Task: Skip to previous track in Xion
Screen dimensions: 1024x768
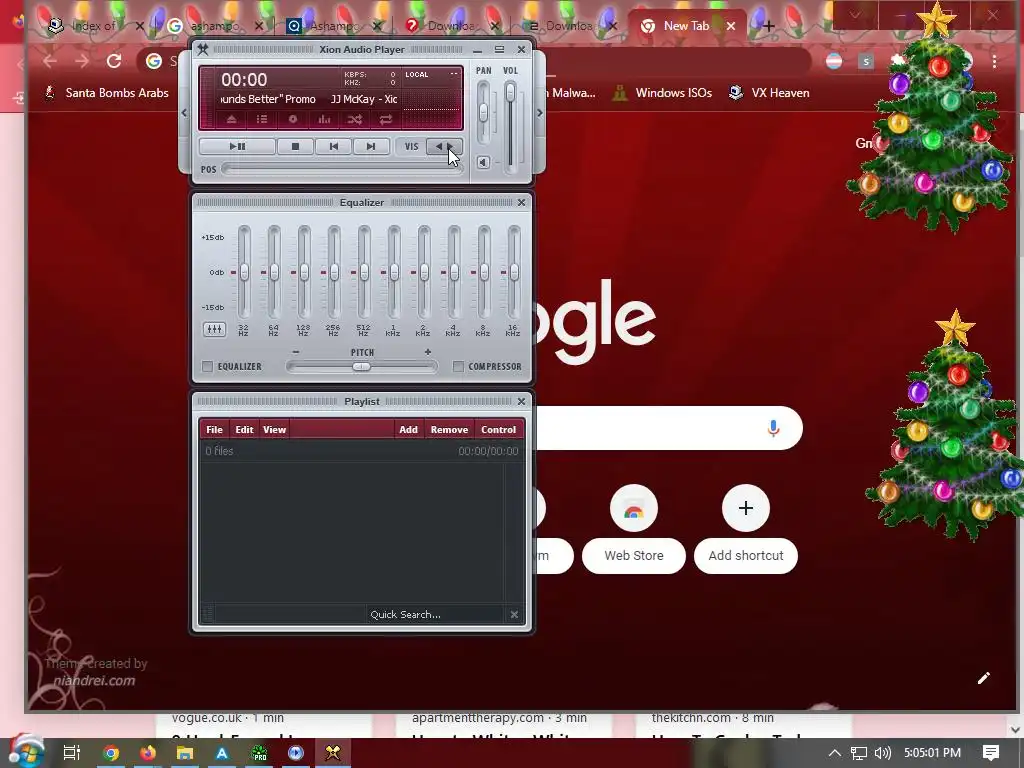Action: click(333, 146)
